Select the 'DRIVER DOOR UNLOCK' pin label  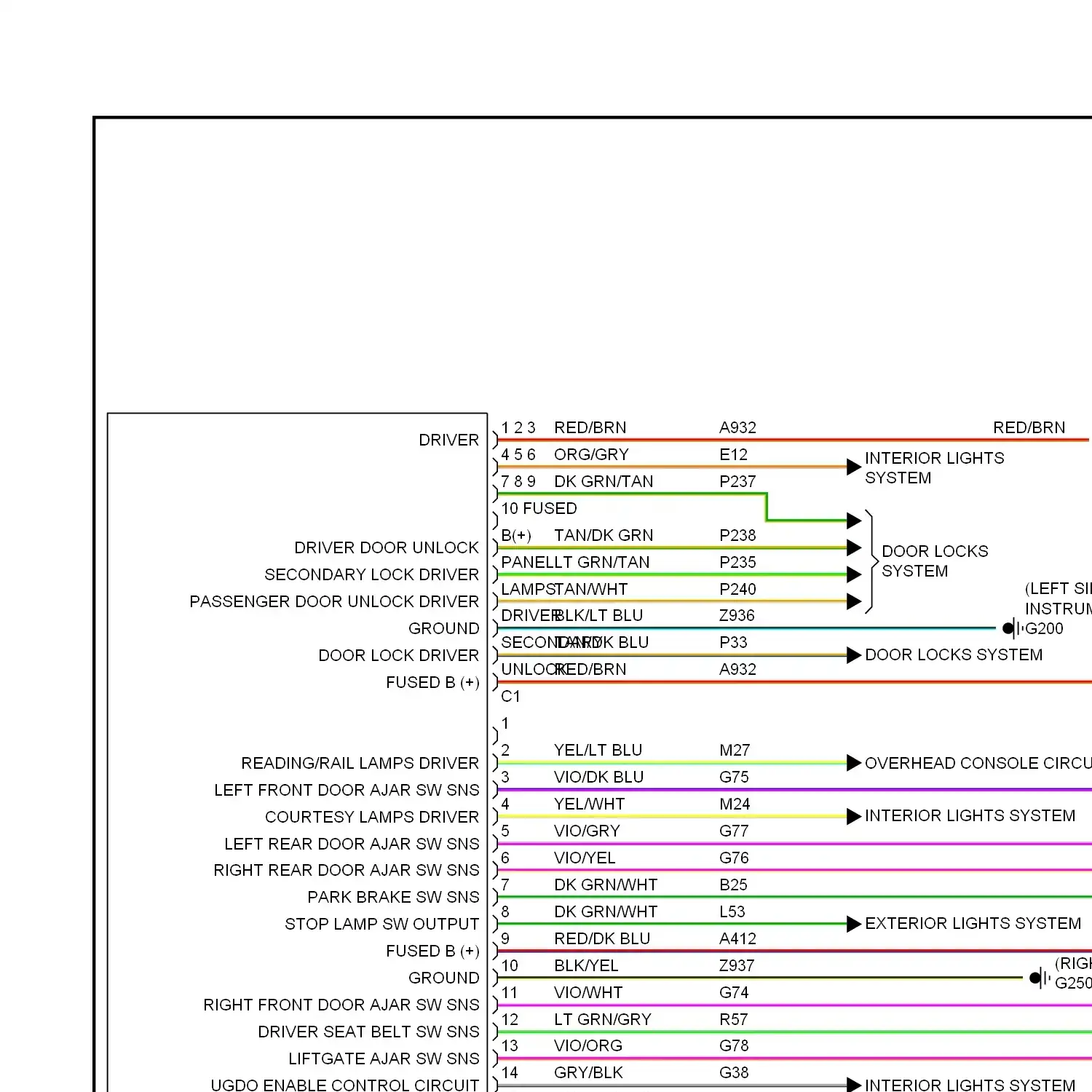pyautogui.click(x=387, y=547)
